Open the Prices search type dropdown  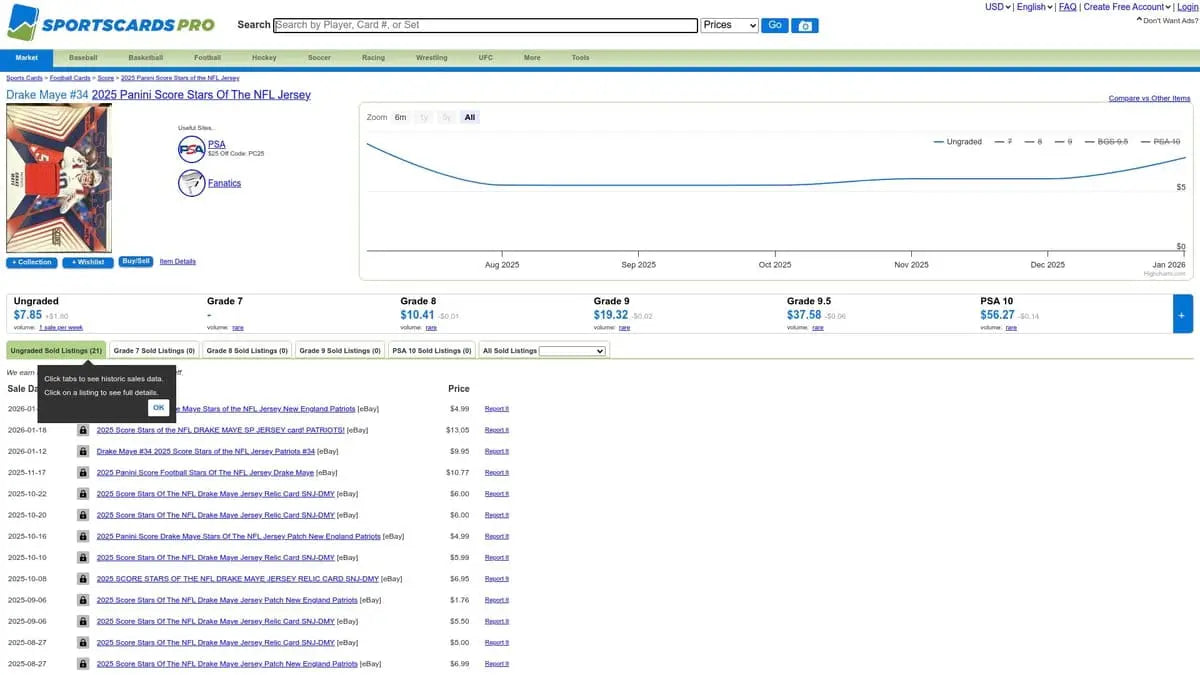pos(729,25)
